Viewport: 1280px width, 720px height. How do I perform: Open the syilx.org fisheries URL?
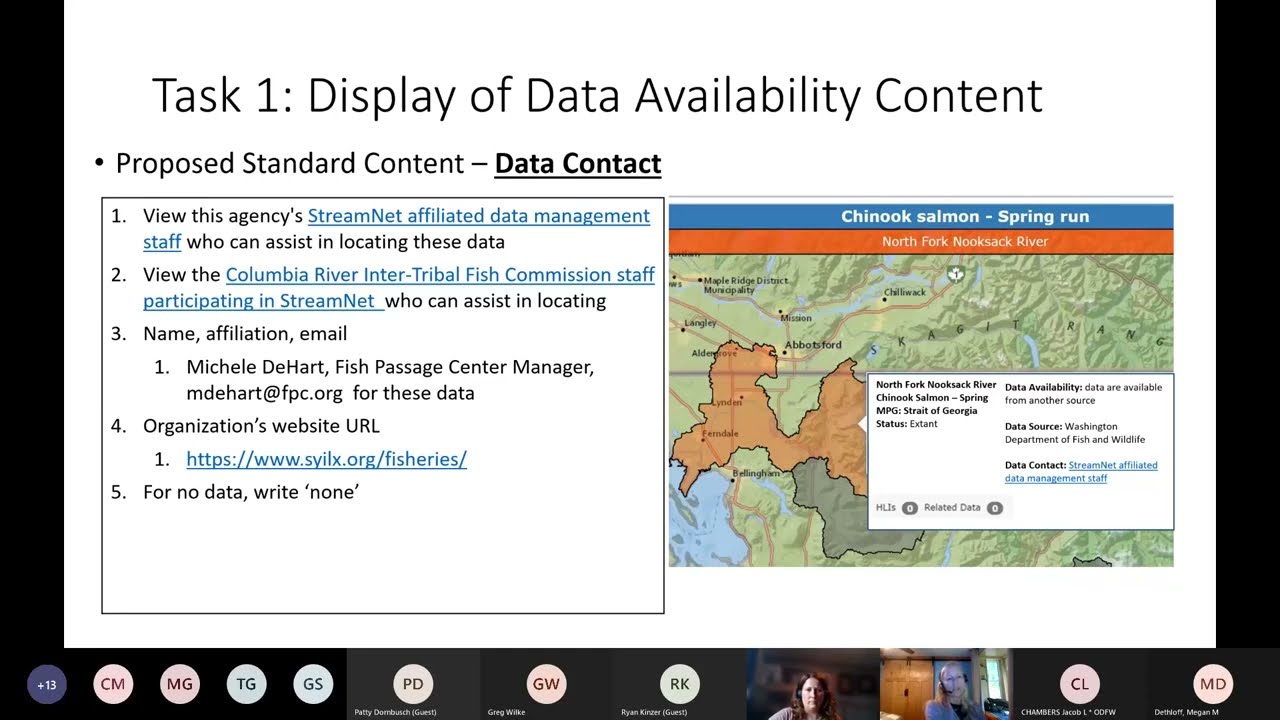pos(326,459)
